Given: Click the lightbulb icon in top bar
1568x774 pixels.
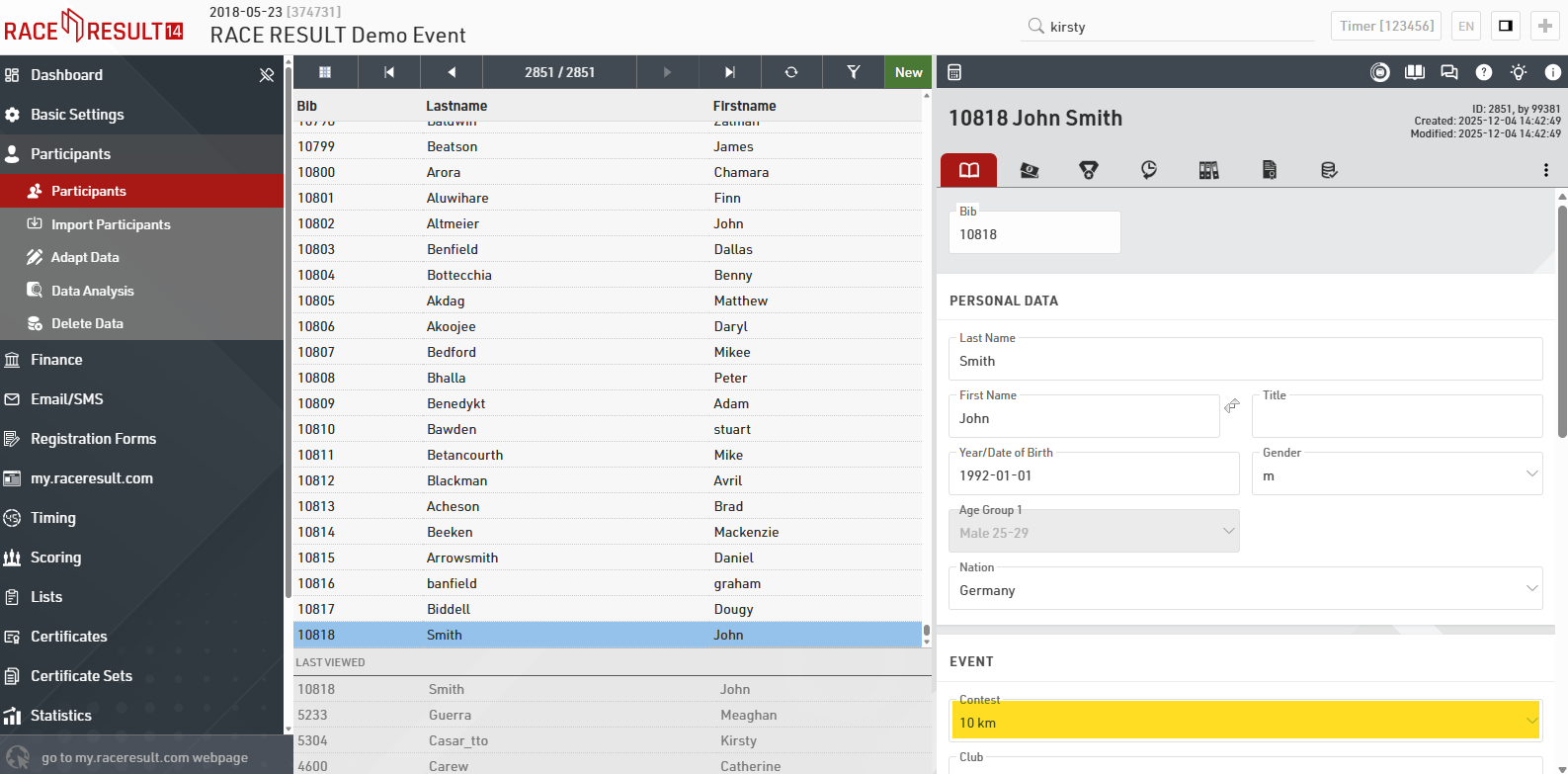Looking at the screenshot, I should point(1519,72).
